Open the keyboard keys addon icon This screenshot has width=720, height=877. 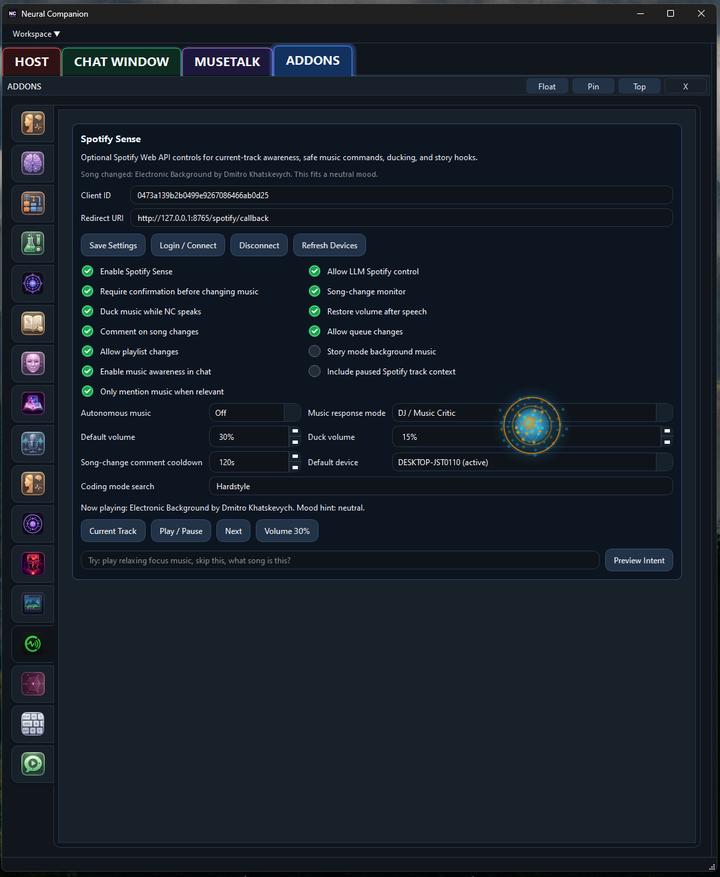pos(33,724)
